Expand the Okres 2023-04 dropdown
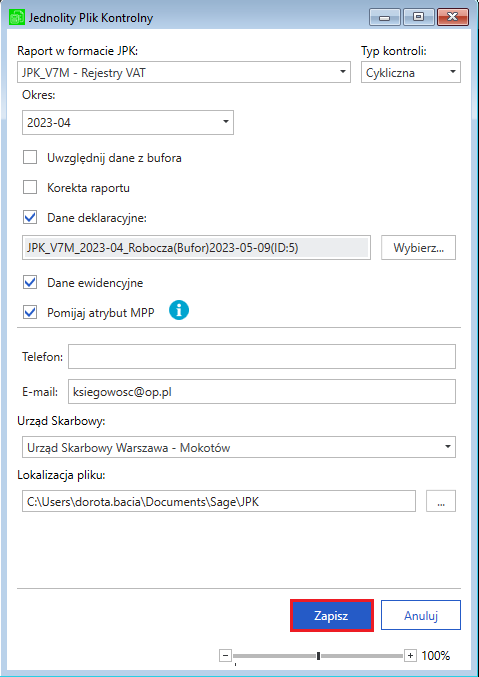The image size is (479, 677). coord(128,122)
